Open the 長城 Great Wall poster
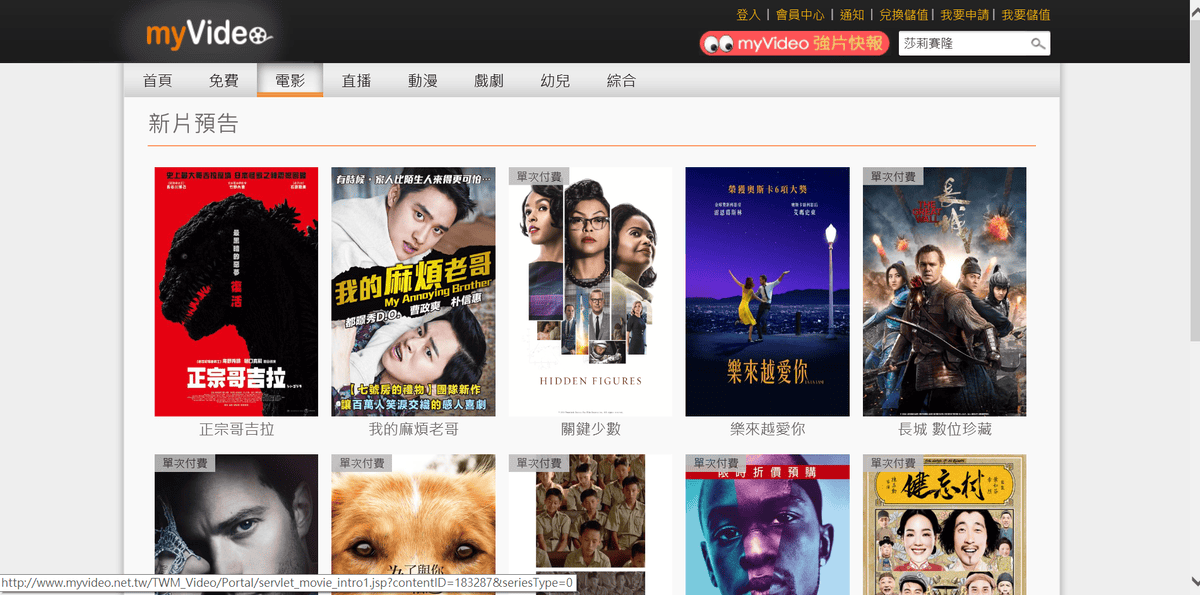The height and width of the screenshot is (595, 1200). pyautogui.click(x=944, y=291)
